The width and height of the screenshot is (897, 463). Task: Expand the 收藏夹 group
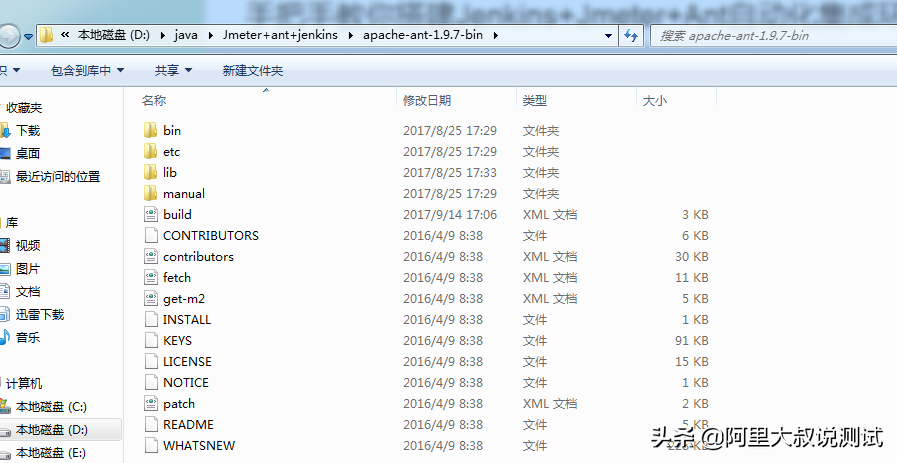(24, 108)
